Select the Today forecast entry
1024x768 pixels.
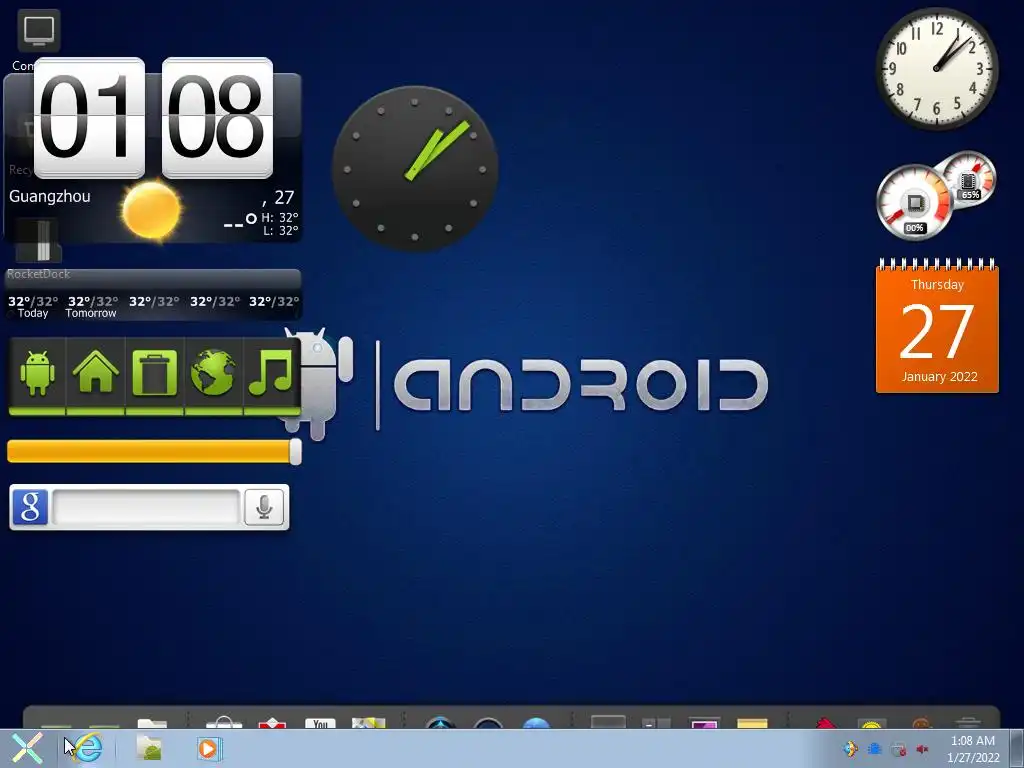[33, 306]
